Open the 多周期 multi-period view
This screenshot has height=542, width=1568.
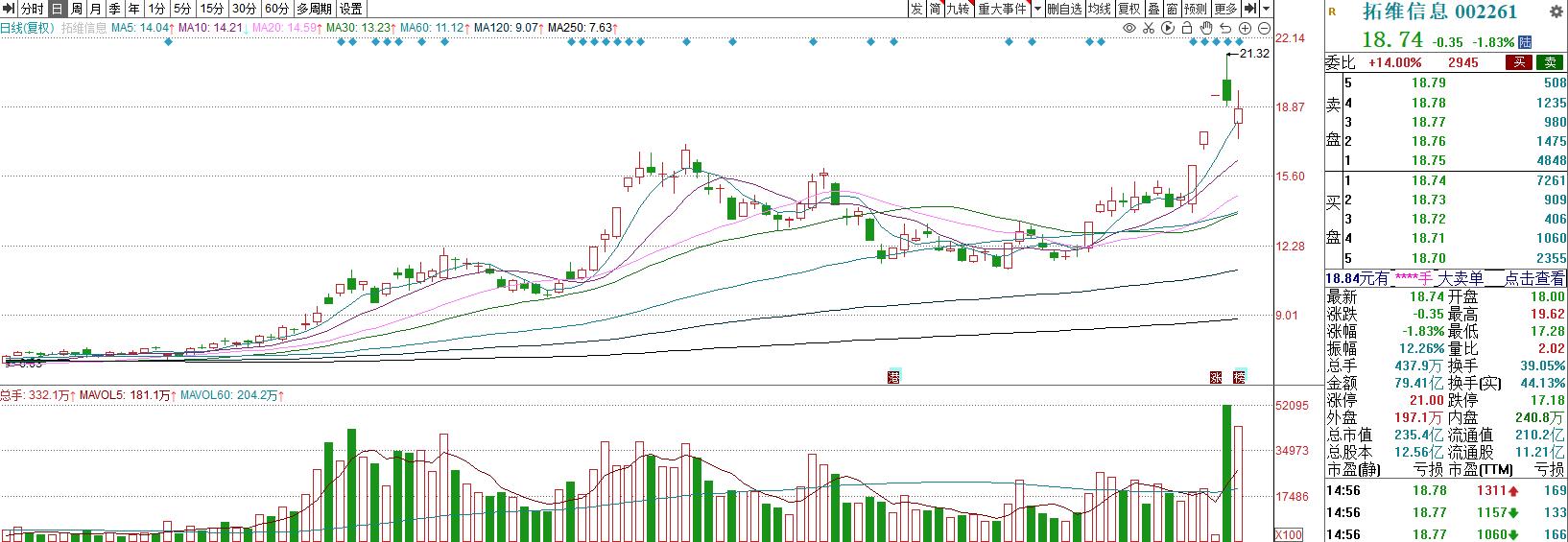click(314, 9)
